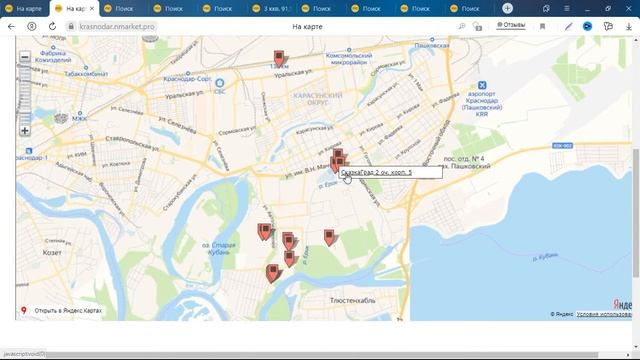Open the СказкаГрад 2 оч. корп. 5 tooltip link
Screen dimensions: 640x360
point(376,172)
